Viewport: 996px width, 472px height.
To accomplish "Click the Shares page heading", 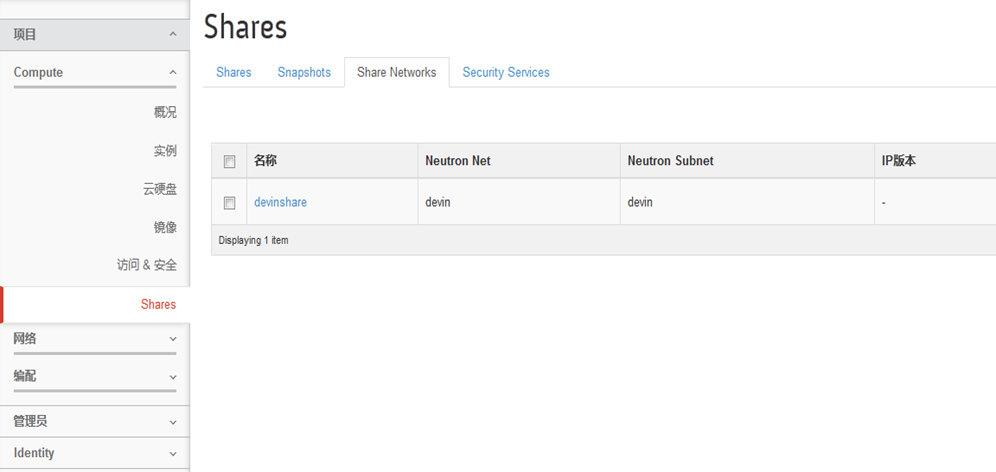I will tap(245, 27).
